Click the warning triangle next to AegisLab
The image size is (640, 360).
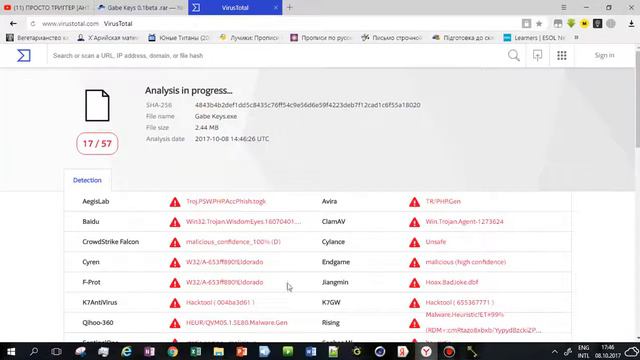tap(175, 202)
